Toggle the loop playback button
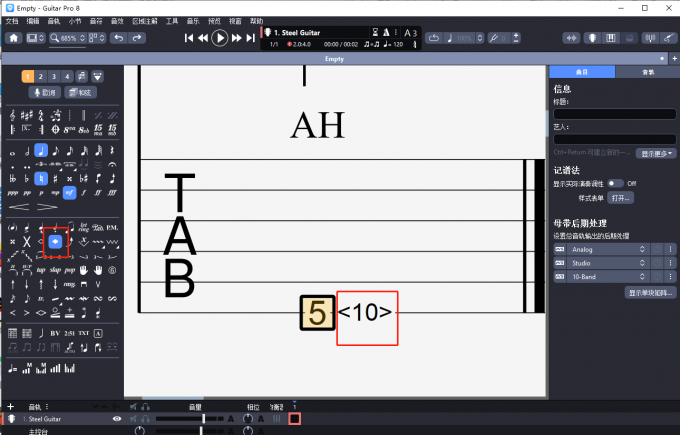Screen dimensions: 680x435 point(435,38)
